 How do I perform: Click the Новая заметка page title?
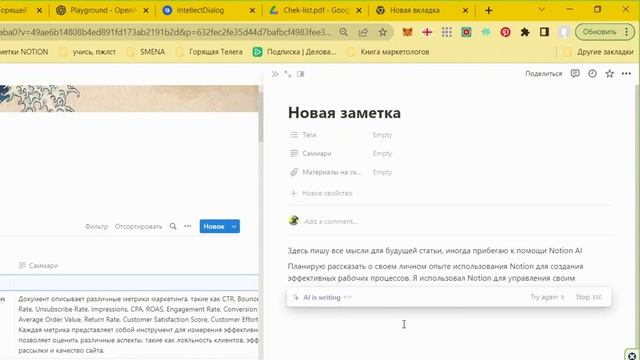pos(344,113)
